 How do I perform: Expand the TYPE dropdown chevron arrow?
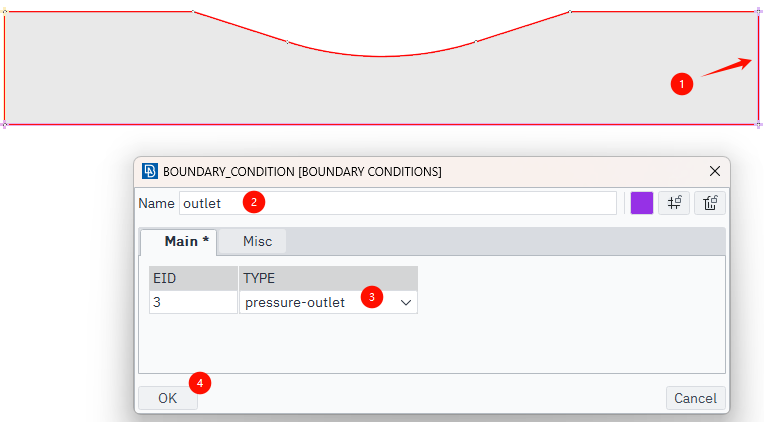[406, 301]
